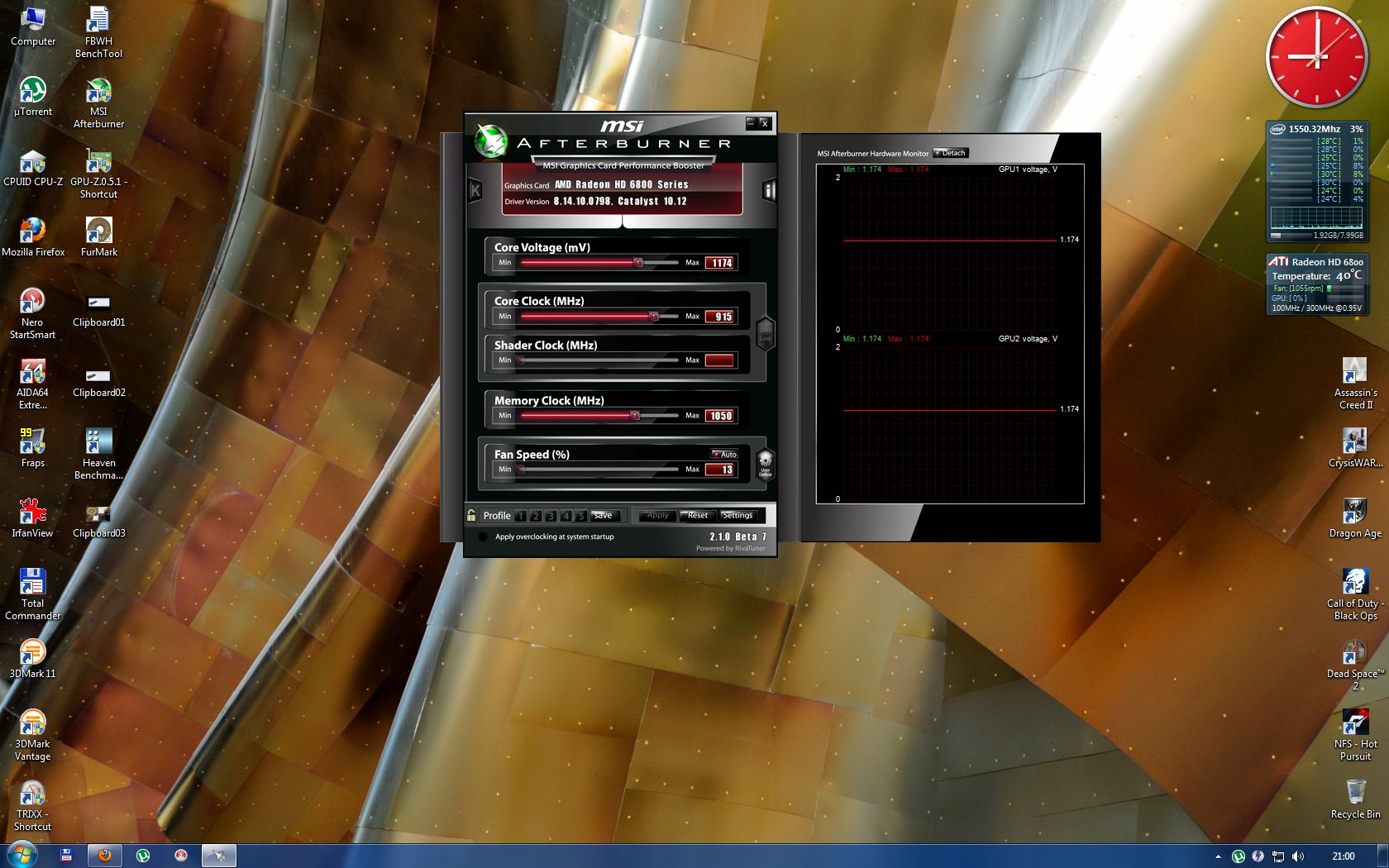Open the MSI Afterburner desktop shortcut
The height and width of the screenshot is (868, 1389).
(x=98, y=103)
